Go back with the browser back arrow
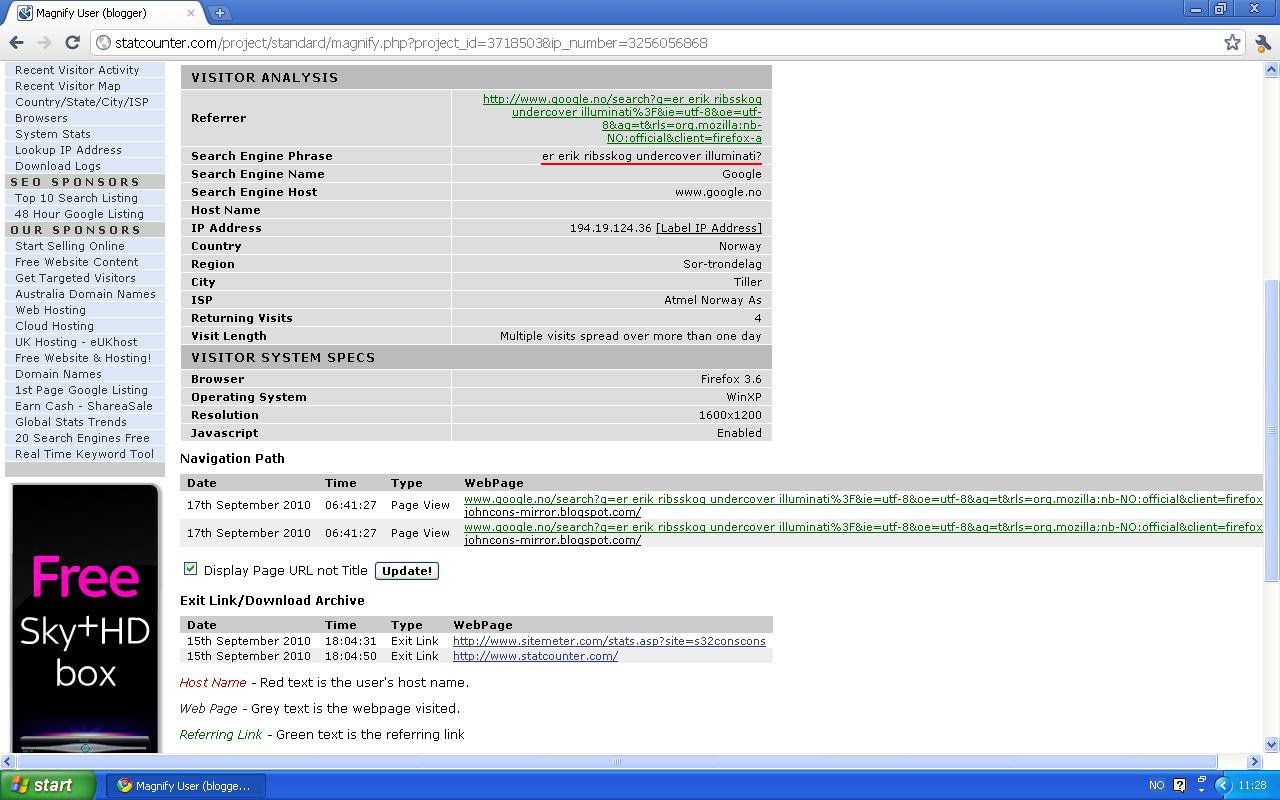Screen dimensions: 1280x800 [x=16, y=42]
